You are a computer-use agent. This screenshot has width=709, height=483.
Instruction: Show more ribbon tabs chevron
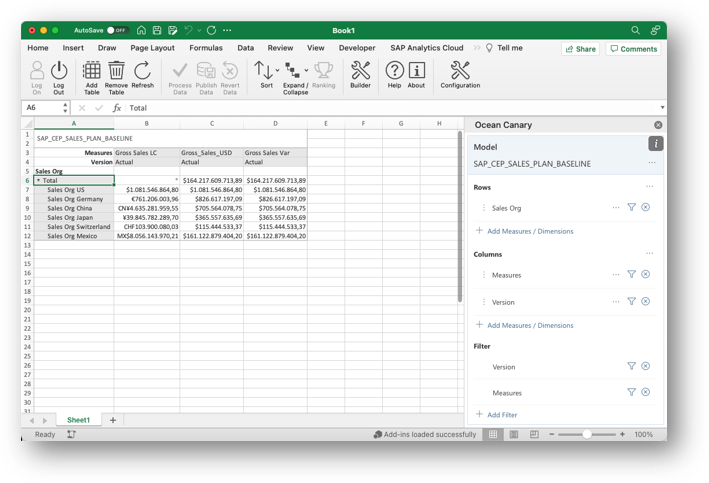click(x=477, y=47)
